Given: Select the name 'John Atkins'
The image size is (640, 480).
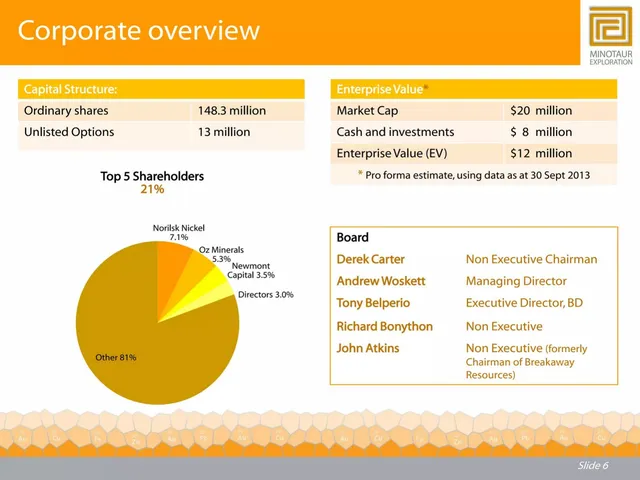Looking at the screenshot, I should pyautogui.click(x=368, y=348).
